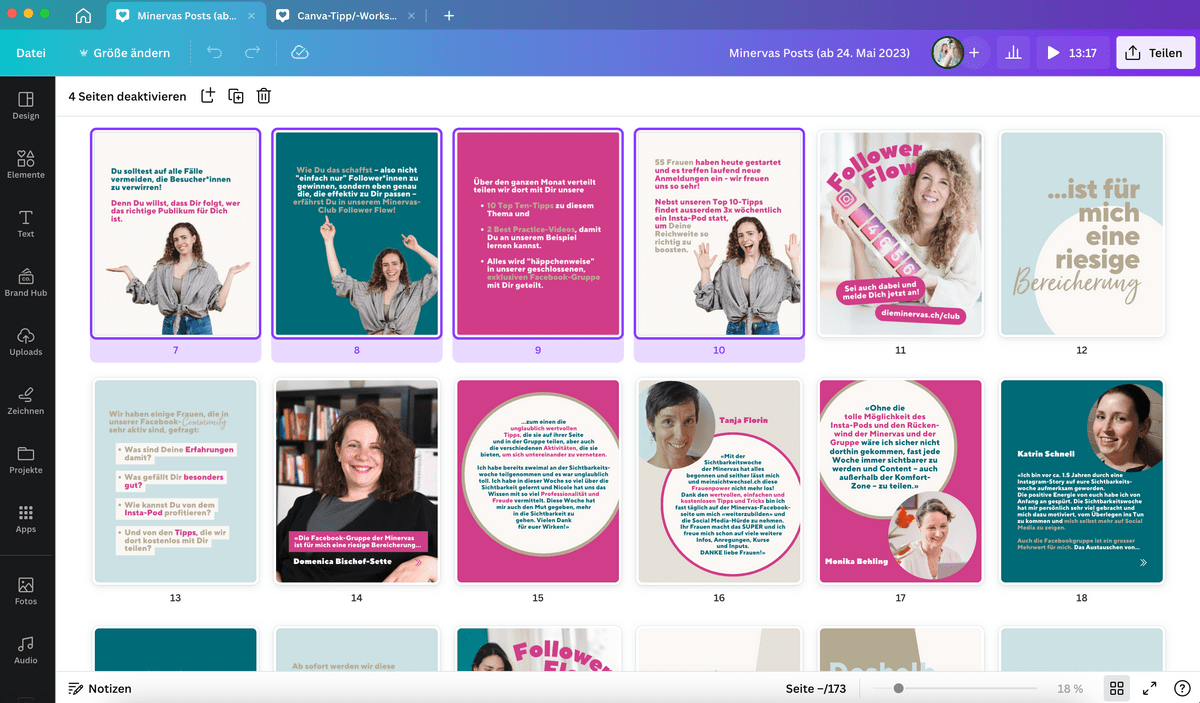Switch to the Canva-Tipp/-Works tab
Image resolution: width=1200 pixels, height=703 pixels.
pos(345,16)
